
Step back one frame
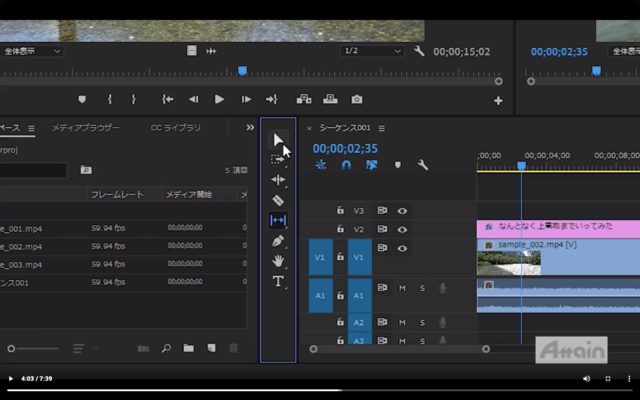[x=193, y=99]
